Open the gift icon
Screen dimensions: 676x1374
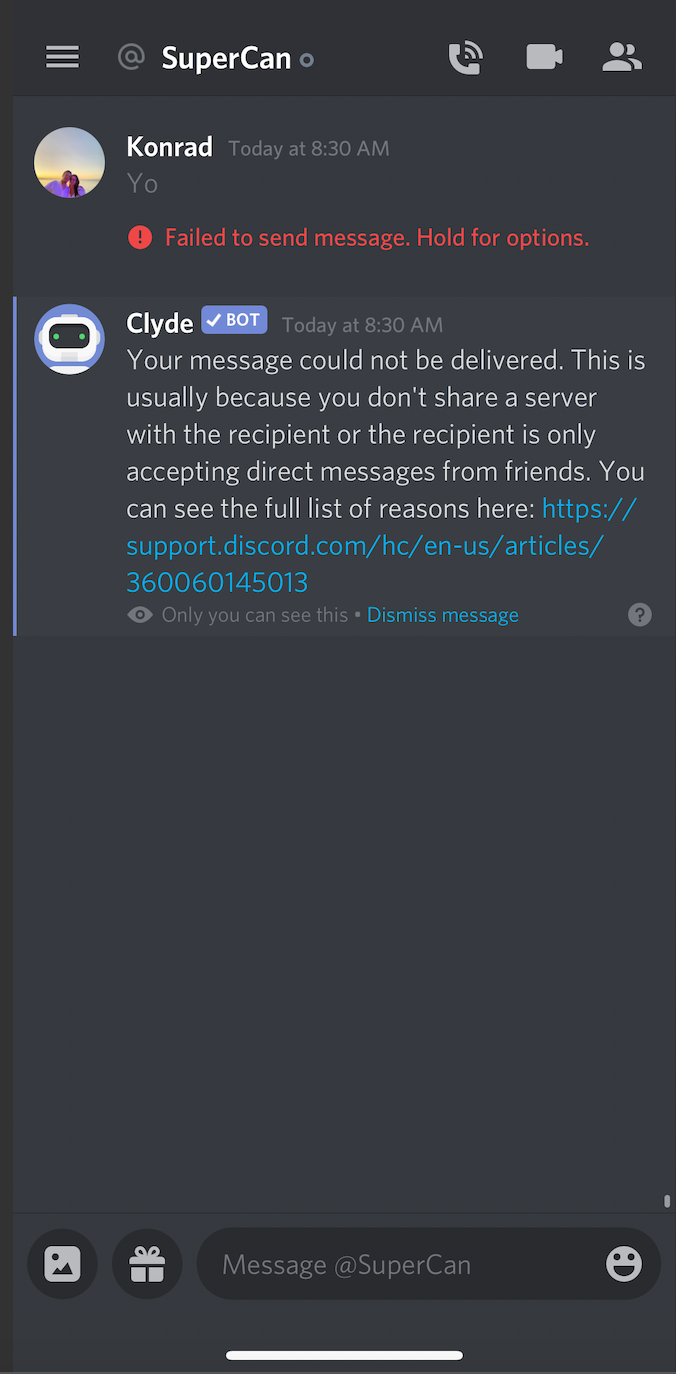click(147, 1264)
